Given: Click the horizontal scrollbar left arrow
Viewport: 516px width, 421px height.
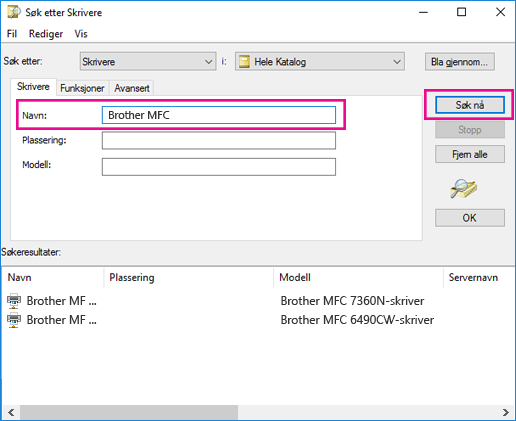Looking at the screenshot, I should [11, 413].
